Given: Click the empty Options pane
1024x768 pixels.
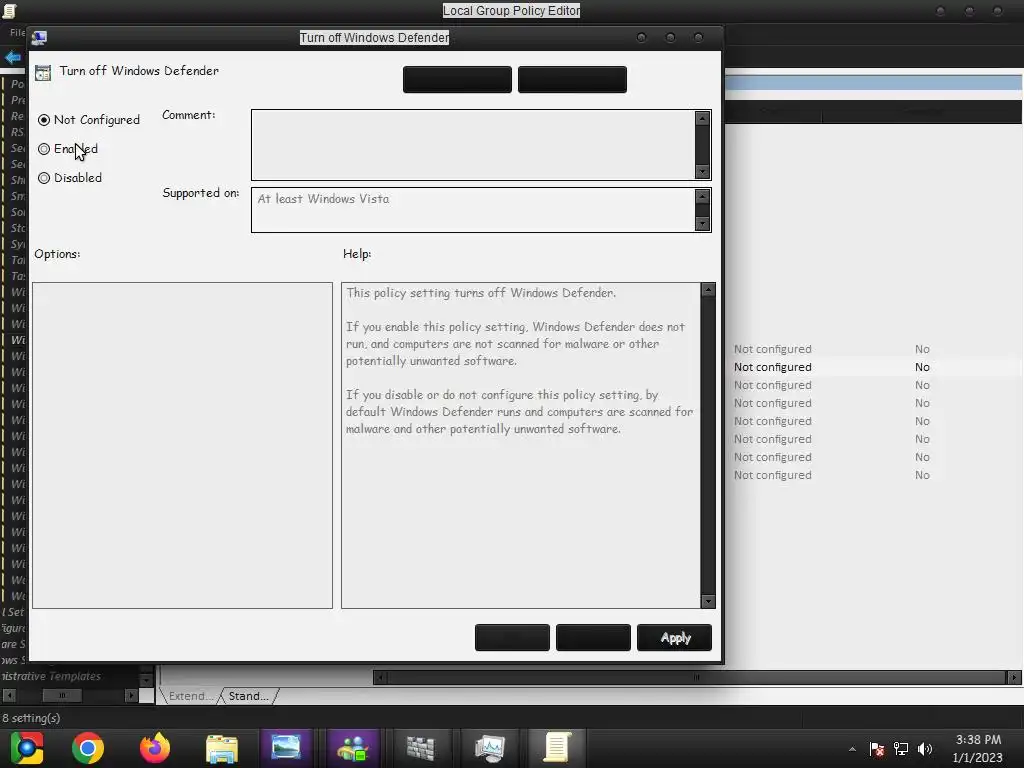Looking at the screenshot, I should point(182,445).
